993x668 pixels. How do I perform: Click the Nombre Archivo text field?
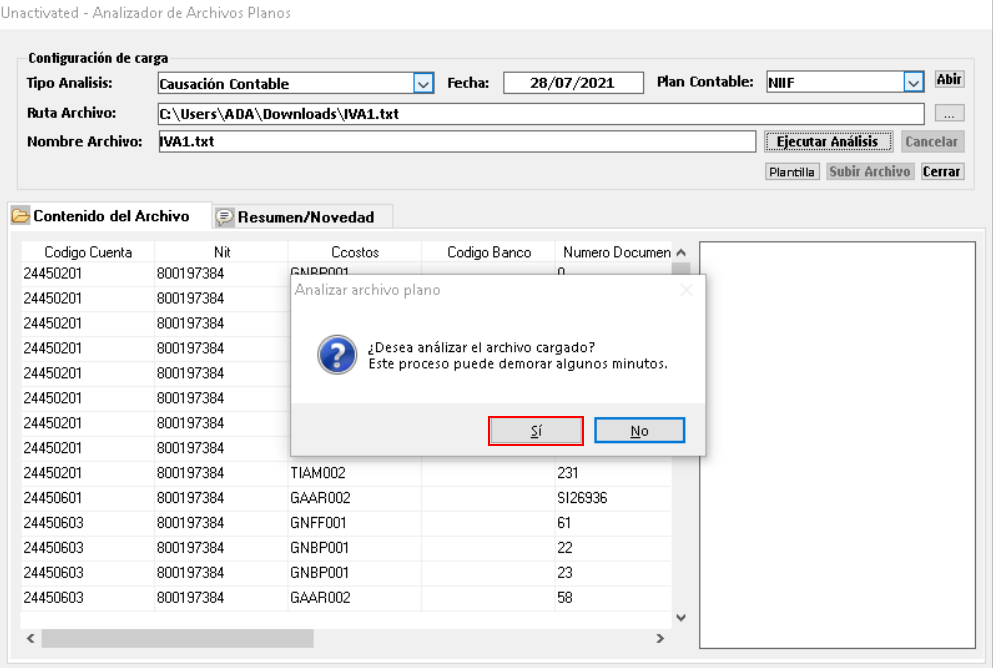pos(456,142)
